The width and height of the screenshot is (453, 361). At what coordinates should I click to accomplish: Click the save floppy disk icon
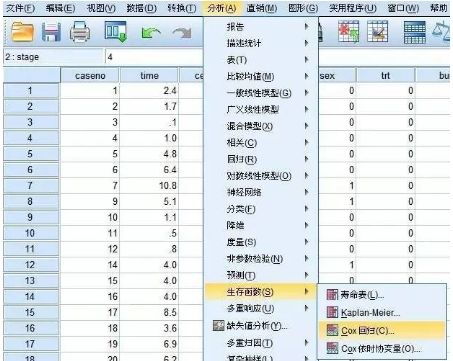[51, 32]
